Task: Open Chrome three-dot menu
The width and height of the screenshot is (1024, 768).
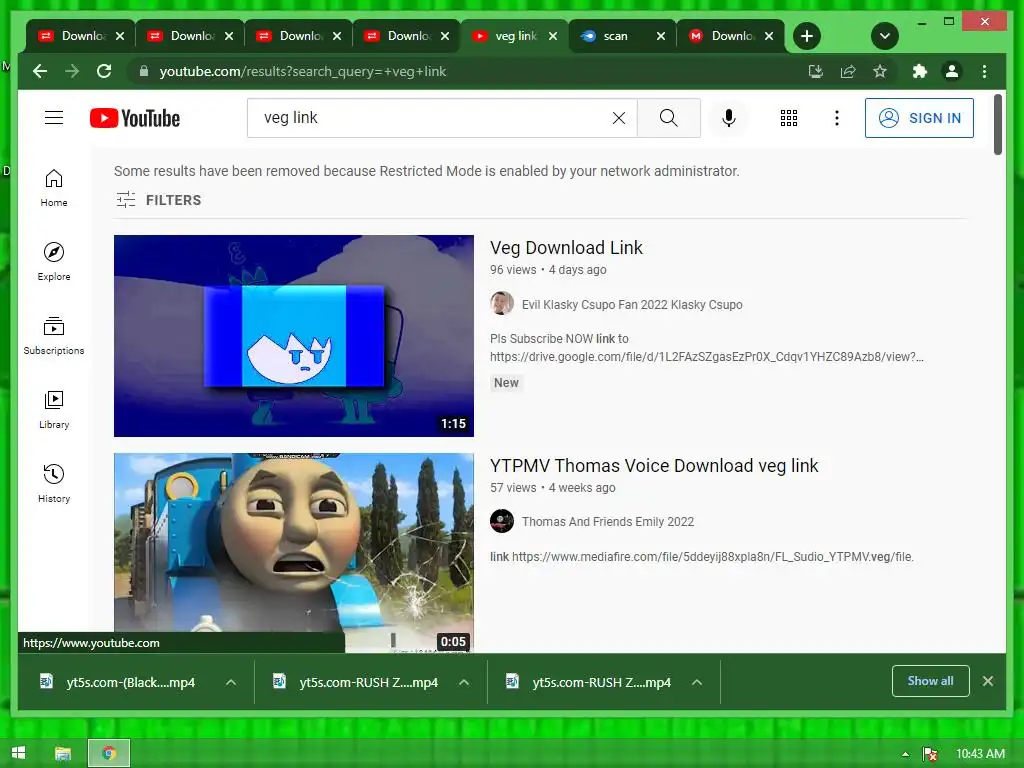Action: coord(984,71)
